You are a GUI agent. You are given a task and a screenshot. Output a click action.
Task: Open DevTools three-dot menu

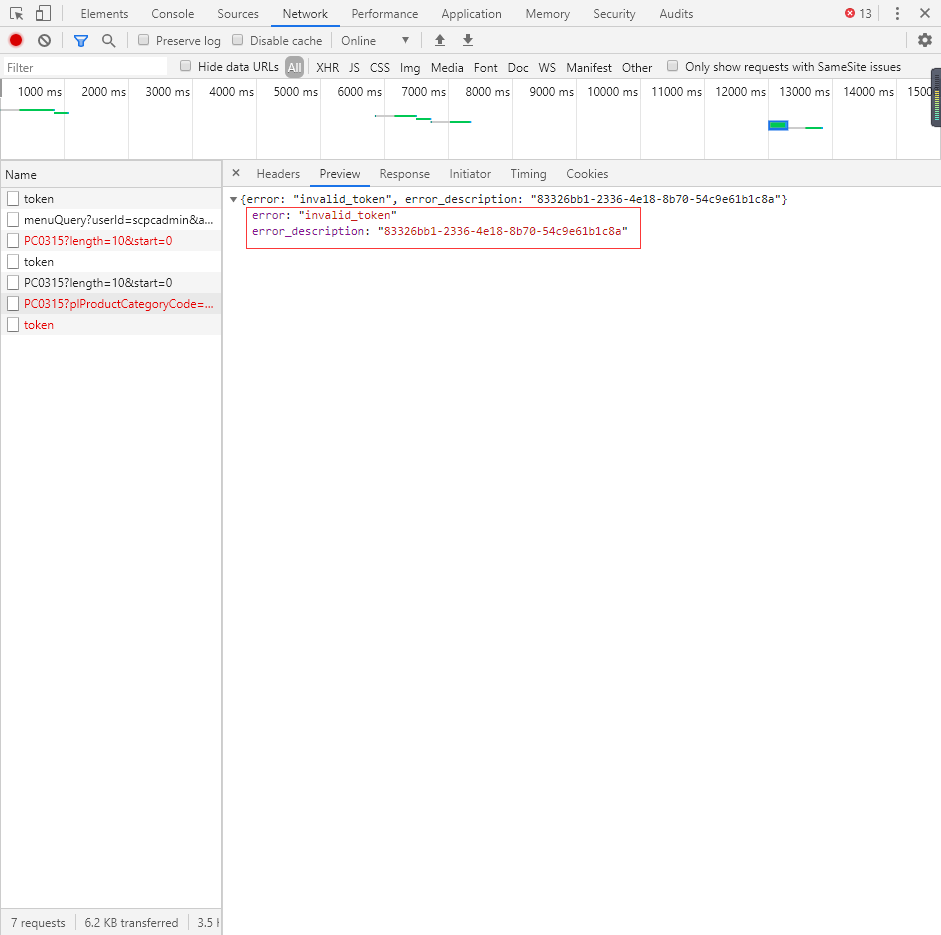(897, 13)
